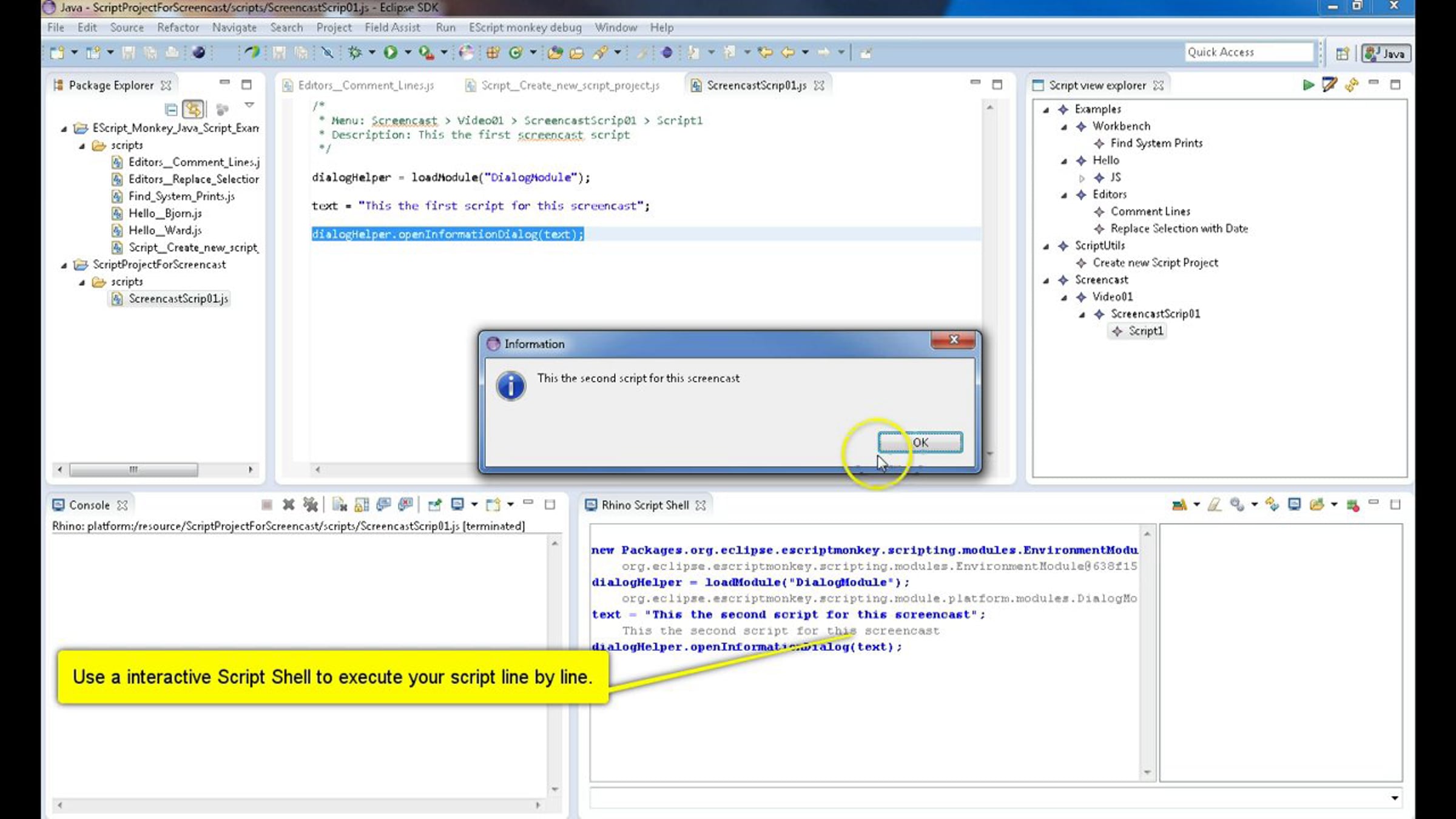The height and width of the screenshot is (819, 1456).
Task: Switch to Editors__Comment_Lines.js editor tab
Action: coord(359,86)
